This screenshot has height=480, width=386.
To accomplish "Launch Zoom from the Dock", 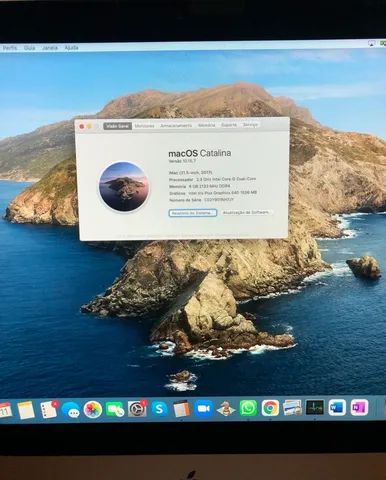I will 204,409.
